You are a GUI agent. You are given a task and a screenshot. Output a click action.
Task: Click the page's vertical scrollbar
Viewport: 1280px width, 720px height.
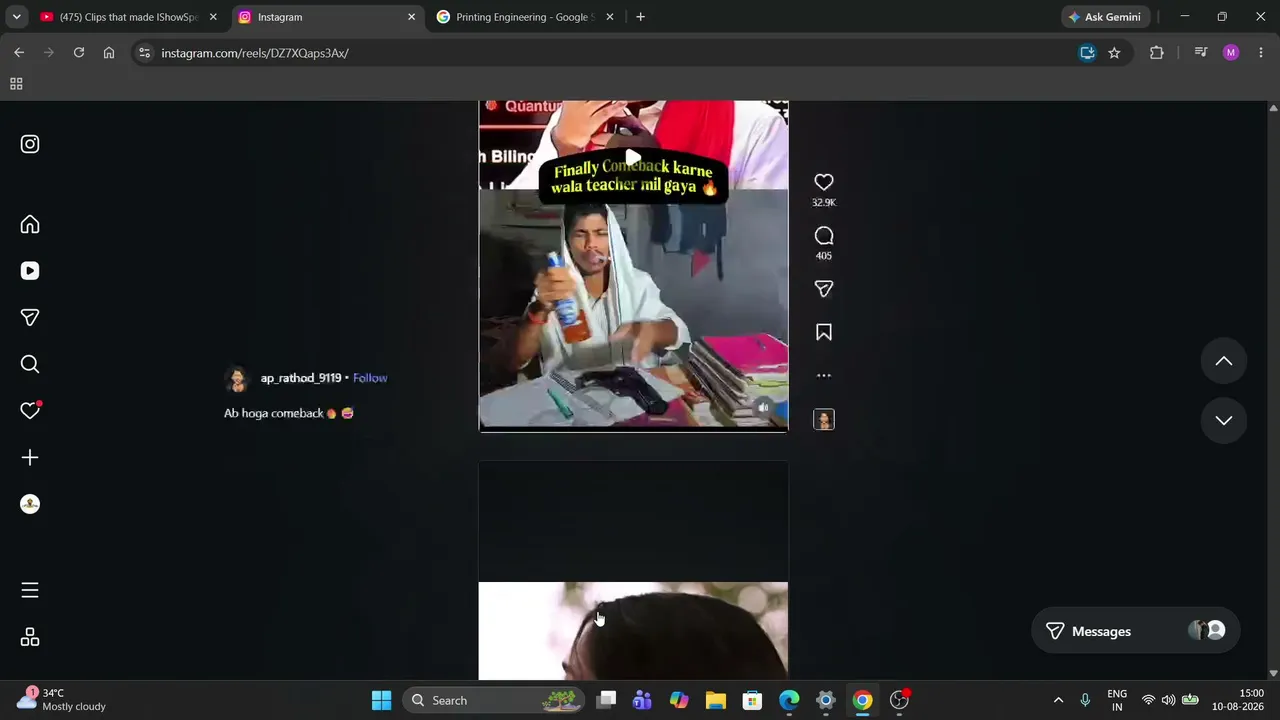coord(1273,390)
